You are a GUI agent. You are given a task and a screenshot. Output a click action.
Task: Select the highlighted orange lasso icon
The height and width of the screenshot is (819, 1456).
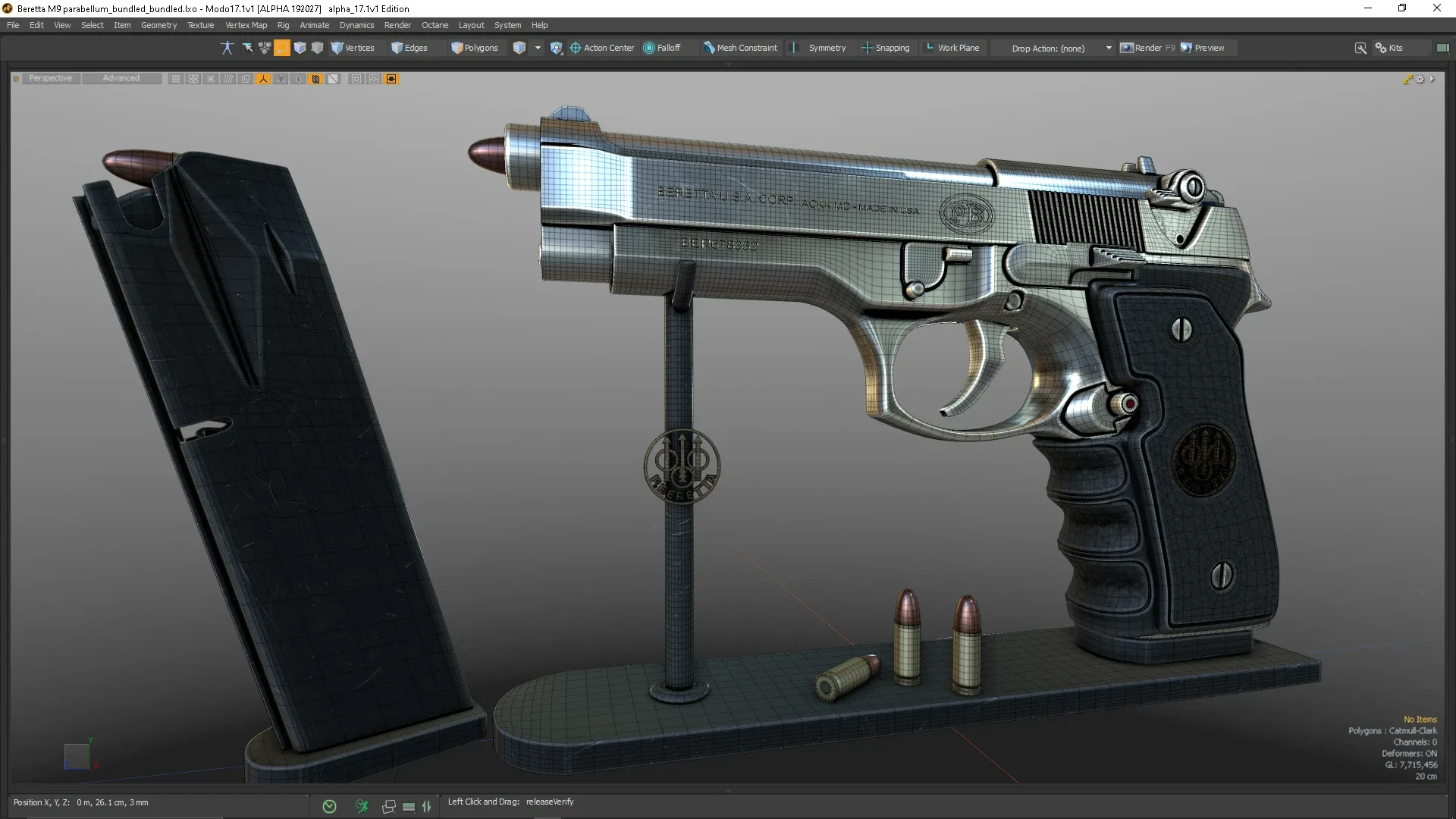pos(282,48)
